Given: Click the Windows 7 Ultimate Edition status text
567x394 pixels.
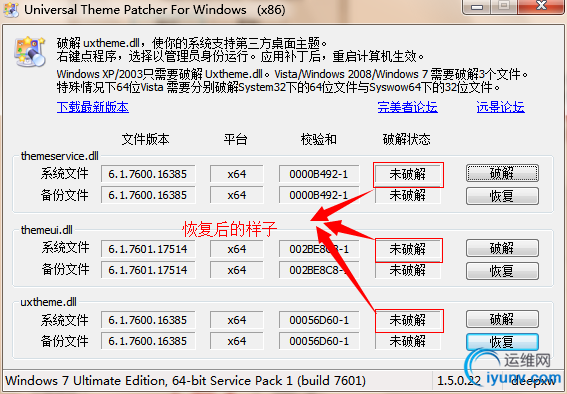Looking at the screenshot, I should point(186,381).
